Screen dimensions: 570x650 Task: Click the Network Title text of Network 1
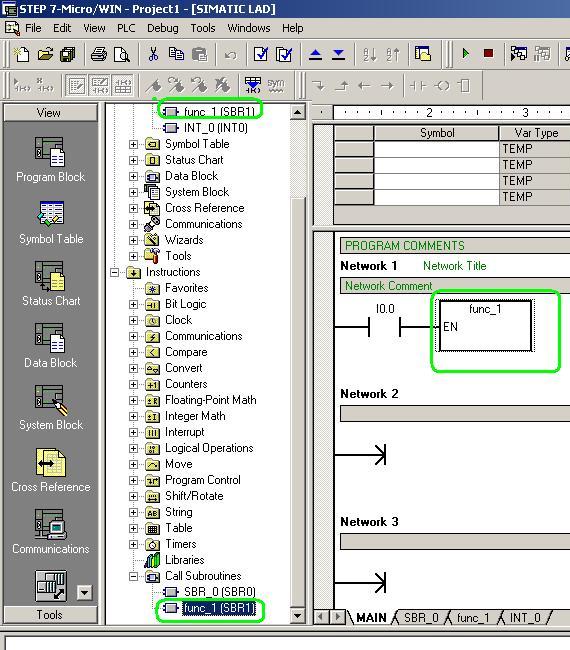click(454, 266)
